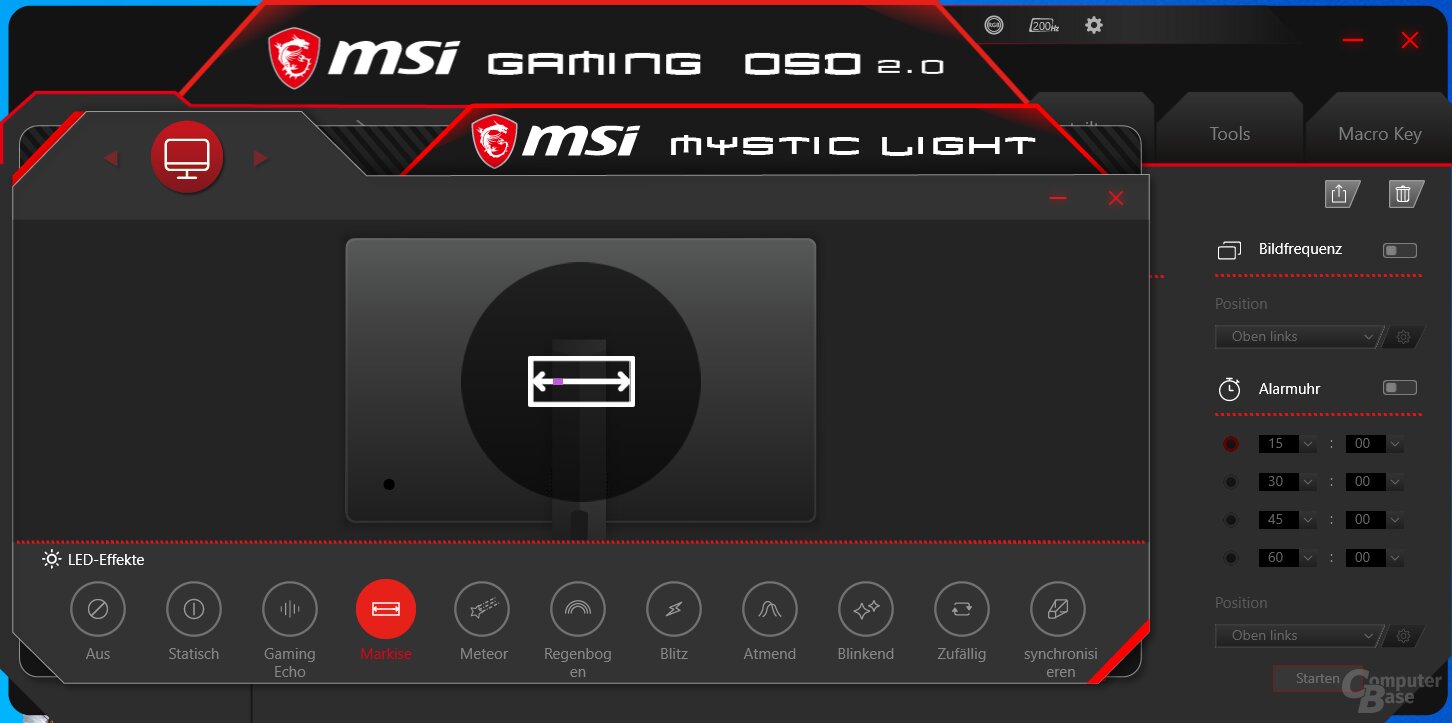Go to previous device with left arrow
This screenshot has width=1452, height=723.
[110, 158]
